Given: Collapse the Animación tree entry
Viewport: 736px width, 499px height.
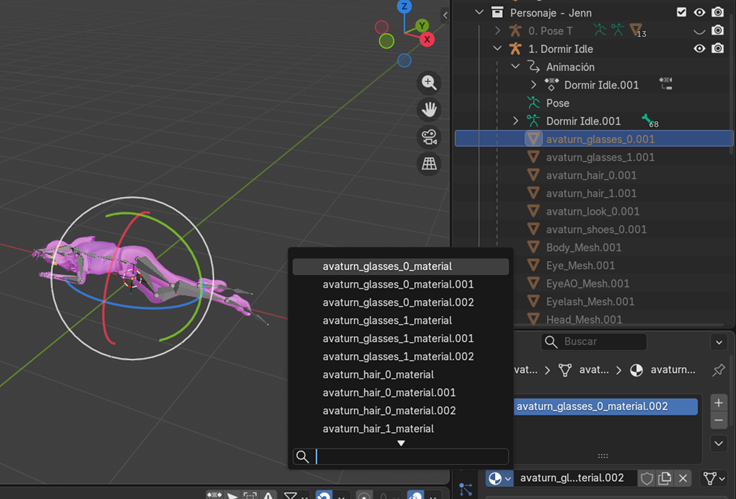Looking at the screenshot, I should click(516, 67).
